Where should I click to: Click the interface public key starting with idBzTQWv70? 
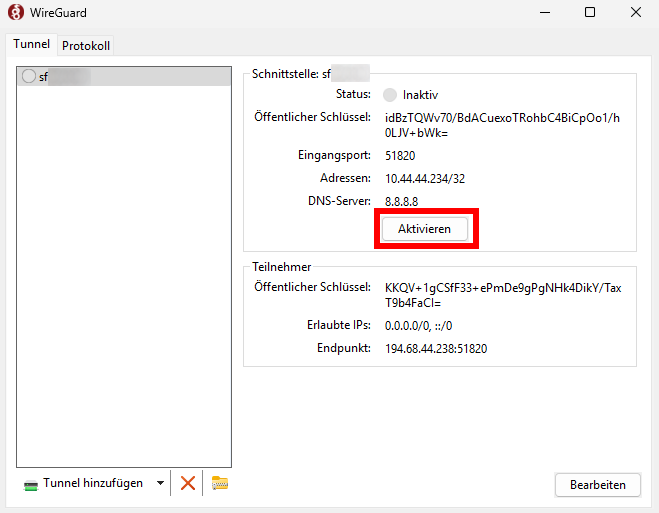(x=502, y=125)
